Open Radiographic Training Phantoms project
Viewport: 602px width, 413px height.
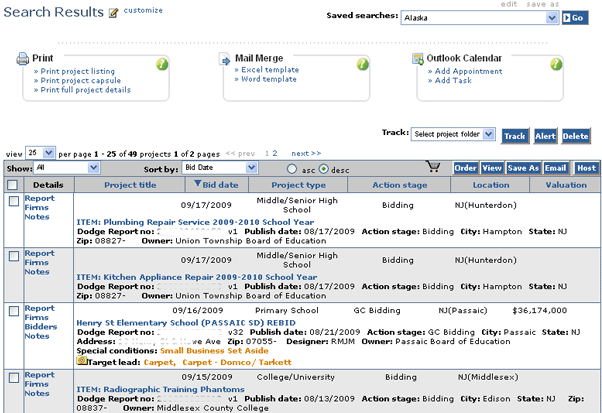(160, 389)
